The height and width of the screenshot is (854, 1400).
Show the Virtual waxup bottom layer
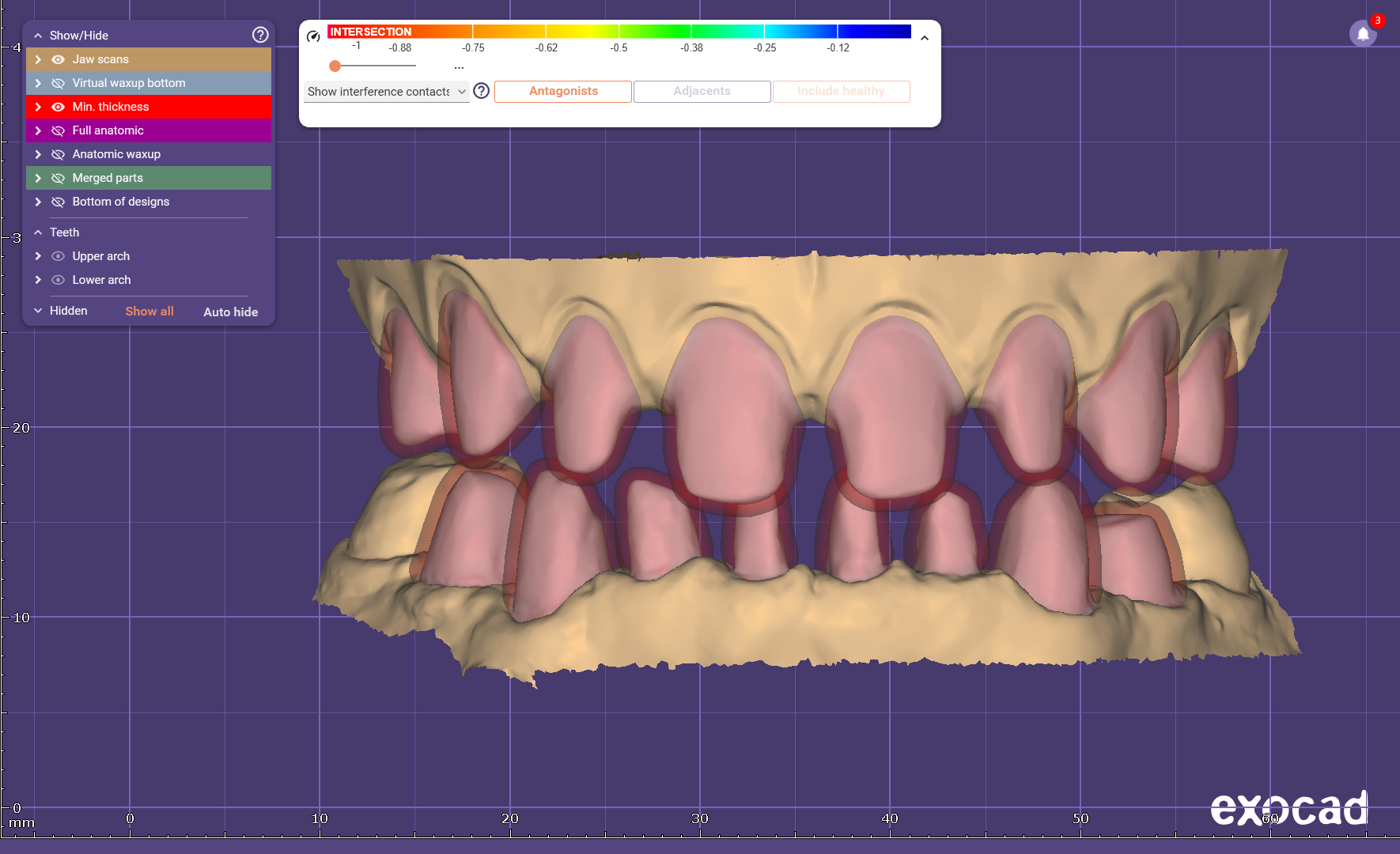[58, 83]
